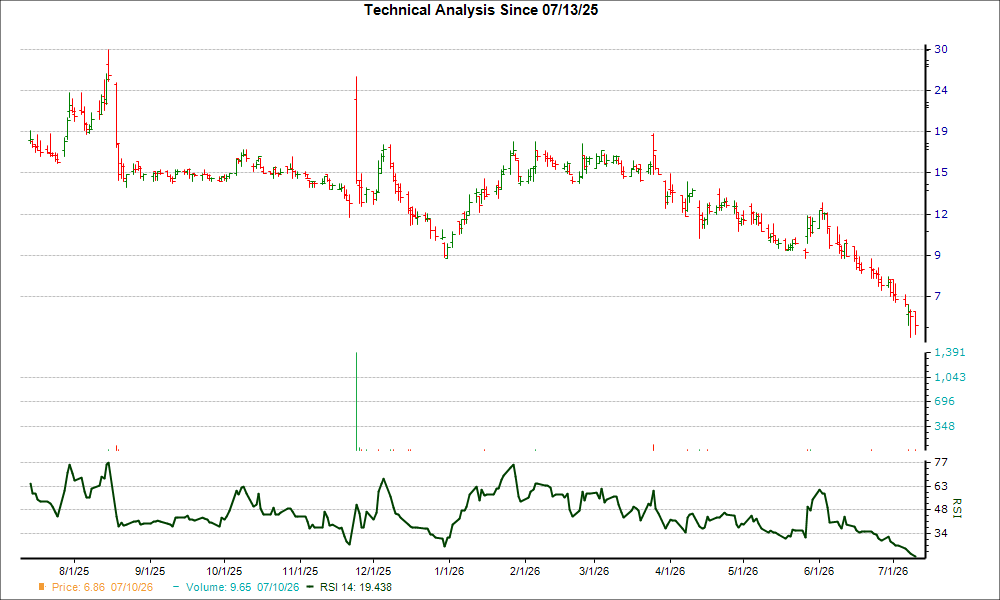
Task: Click the dark green RSI legend marker
Action: pyautogui.click(x=311, y=587)
